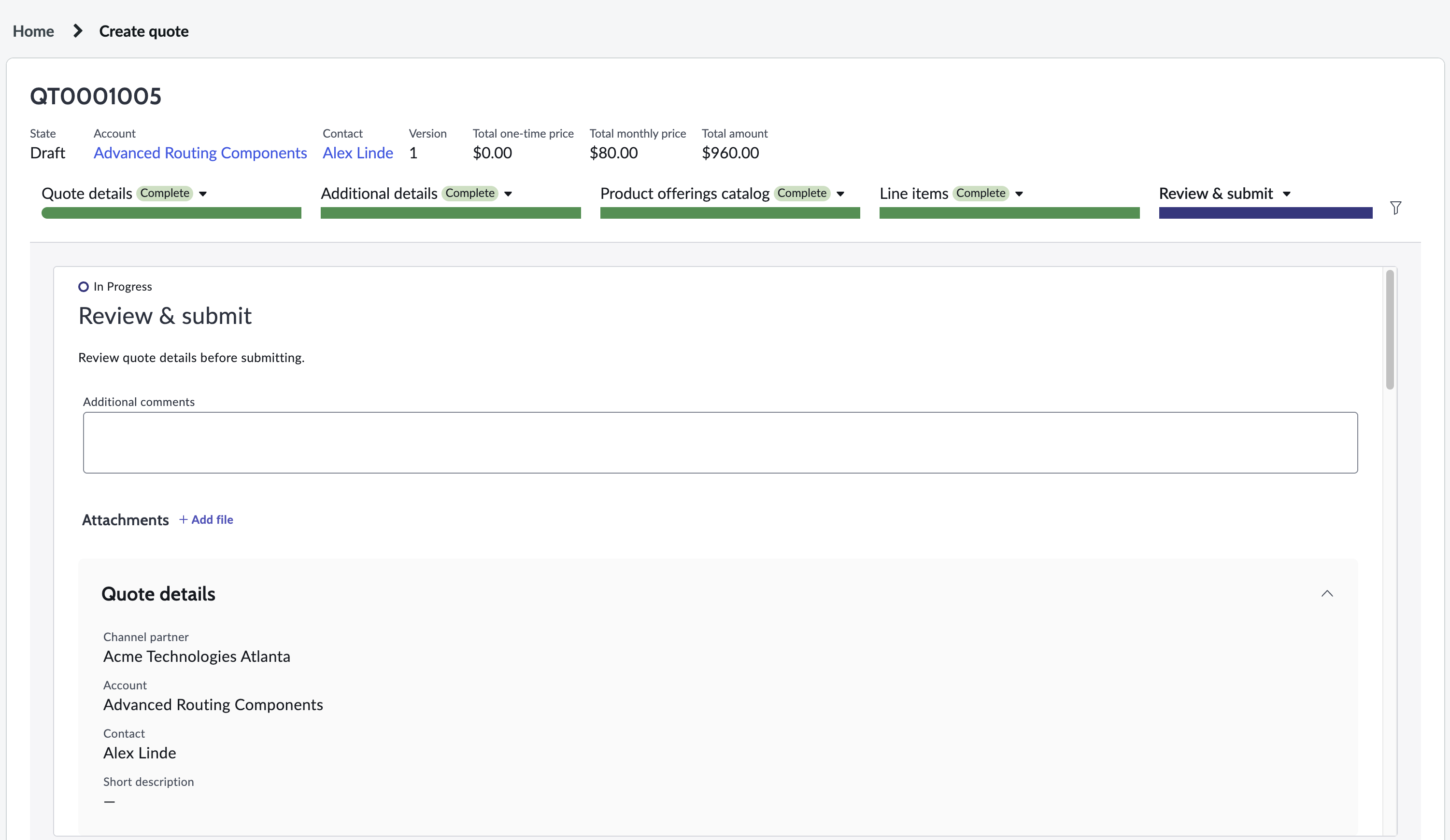
Task: Click the Total one-time price $0.00 value
Action: (x=492, y=153)
